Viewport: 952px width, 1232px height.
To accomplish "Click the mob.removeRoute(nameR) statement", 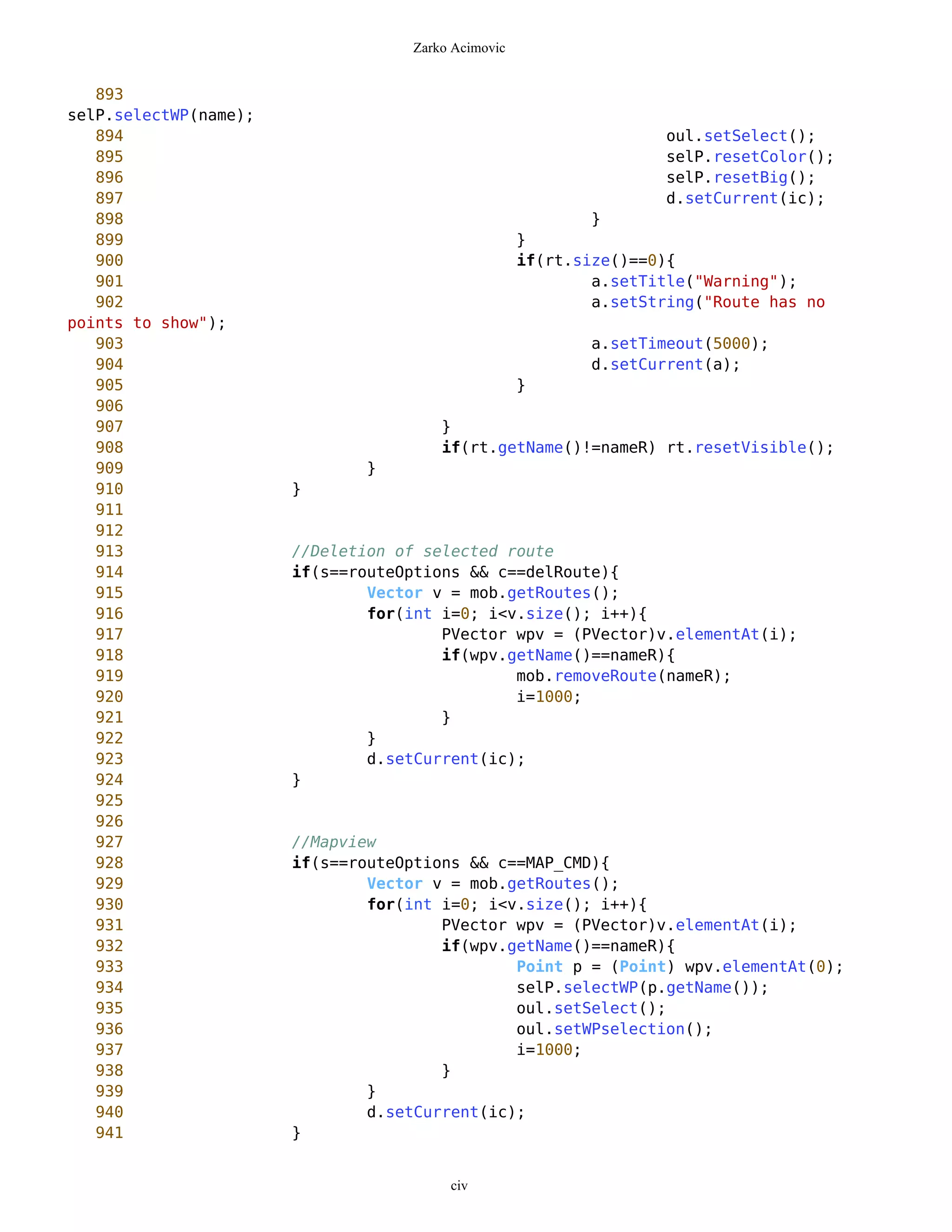I will [x=622, y=676].
